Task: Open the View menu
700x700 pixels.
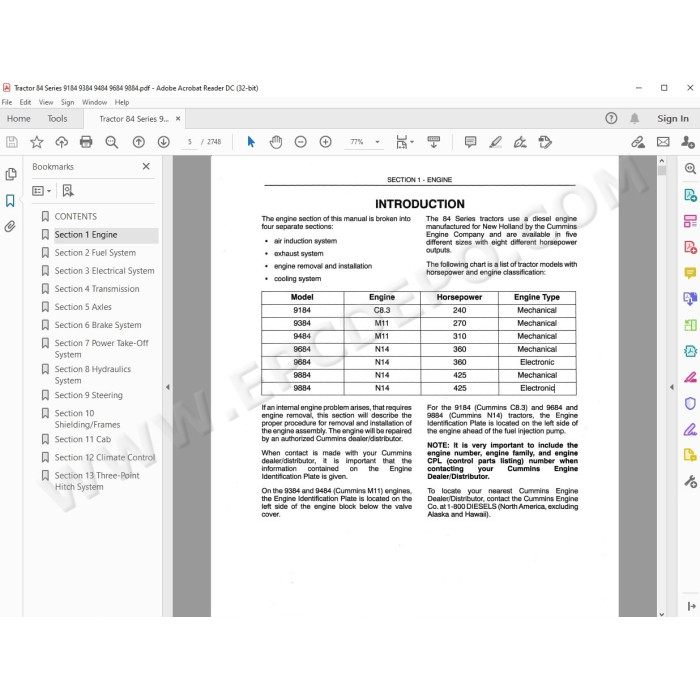Action: point(46,102)
